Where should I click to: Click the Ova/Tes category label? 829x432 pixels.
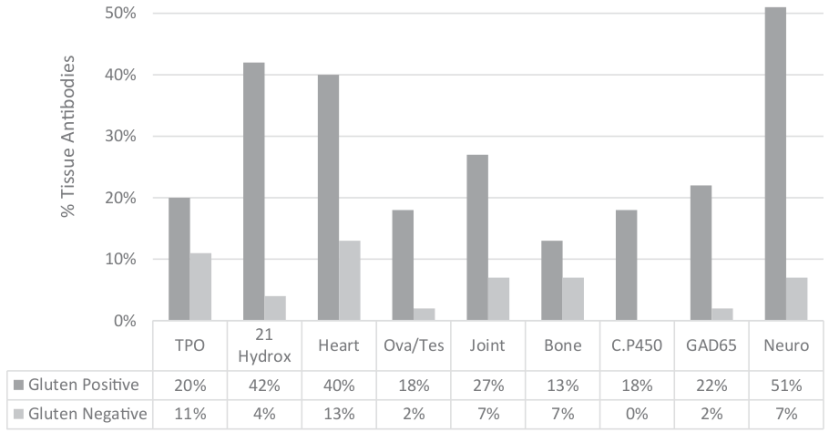pos(414,345)
